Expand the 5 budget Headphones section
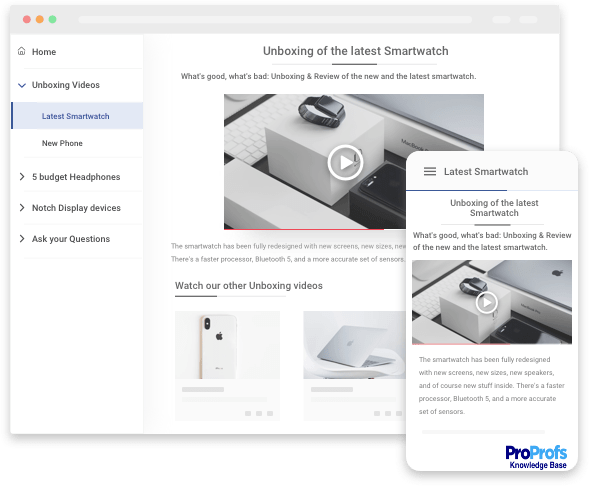 point(22,177)
